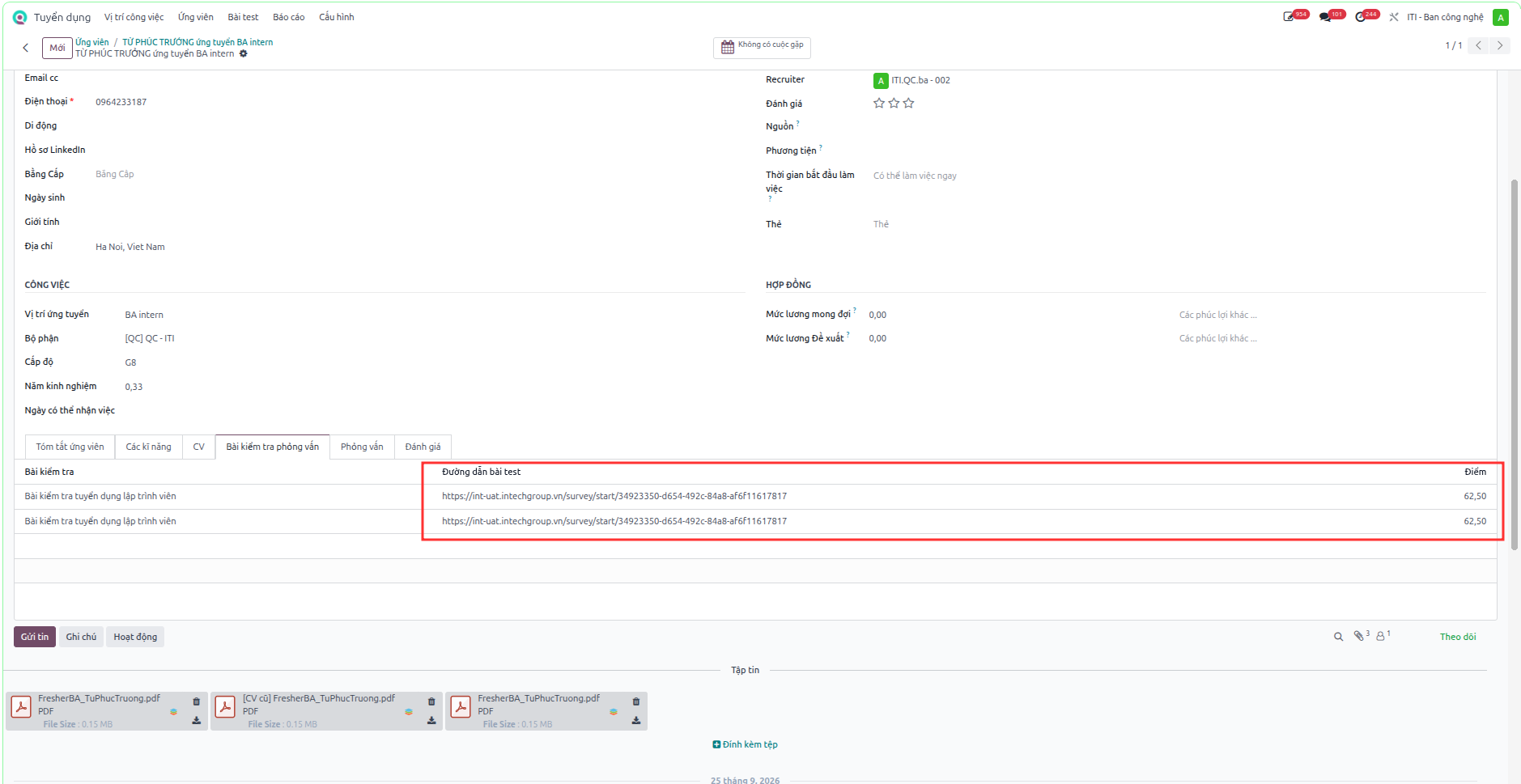
Task: Click the Không có cuộc gặp button
Action: point(762,46)
